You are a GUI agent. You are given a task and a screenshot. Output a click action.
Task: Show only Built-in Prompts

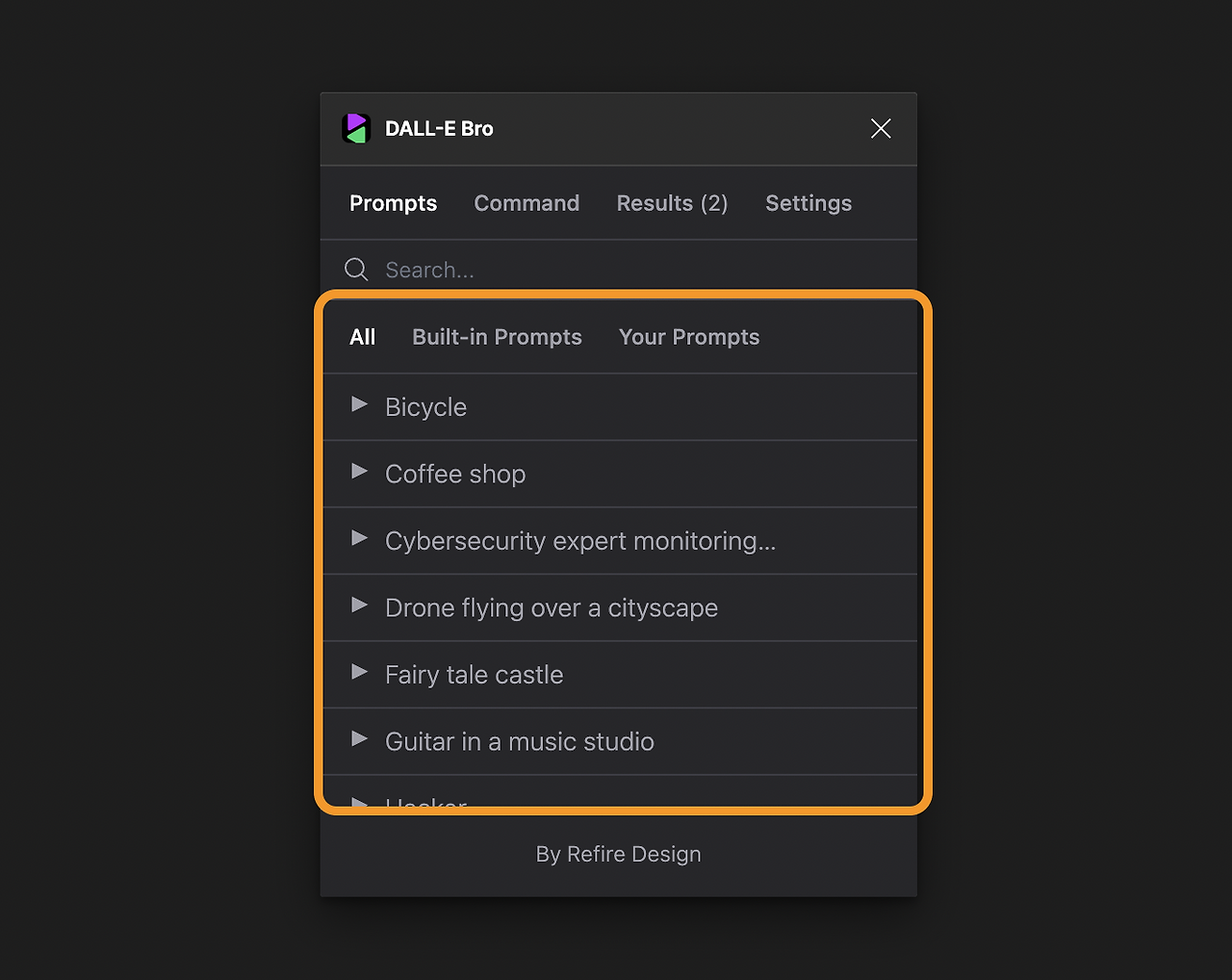[x=497, y=337]
